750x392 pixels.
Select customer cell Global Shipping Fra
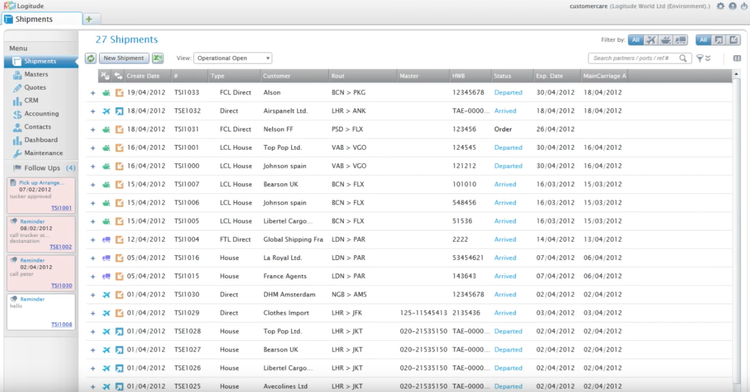coord(293,240)
